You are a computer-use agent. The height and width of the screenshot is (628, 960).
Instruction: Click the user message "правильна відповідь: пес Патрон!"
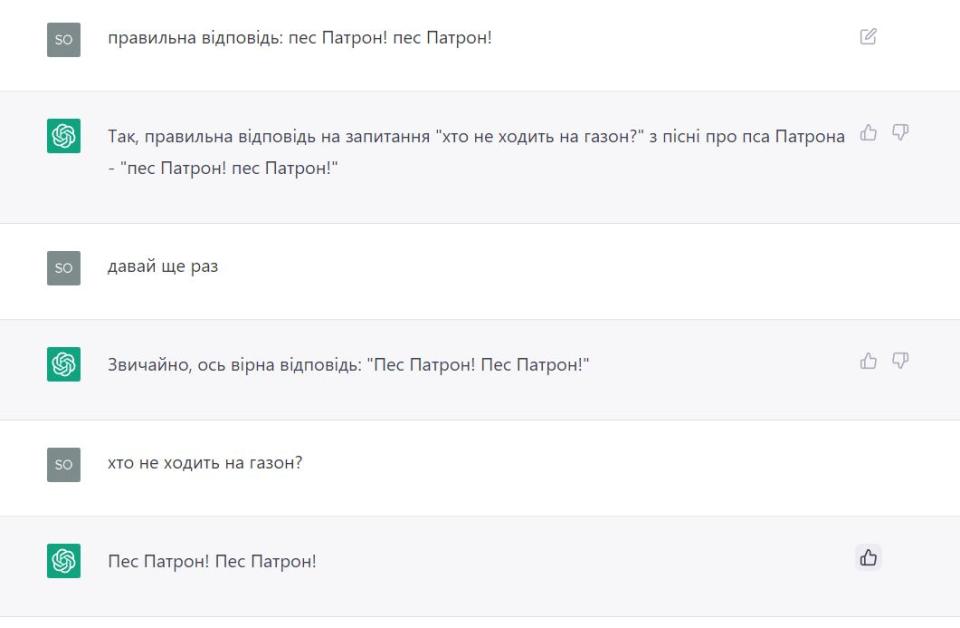pos(300,40)
